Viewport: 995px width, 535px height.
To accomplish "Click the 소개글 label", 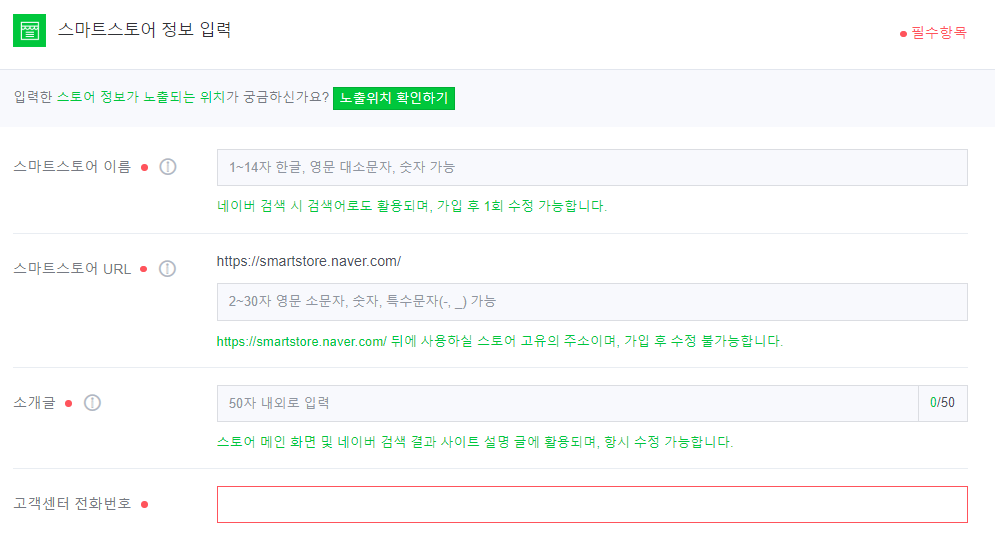I will pos(34,403).
